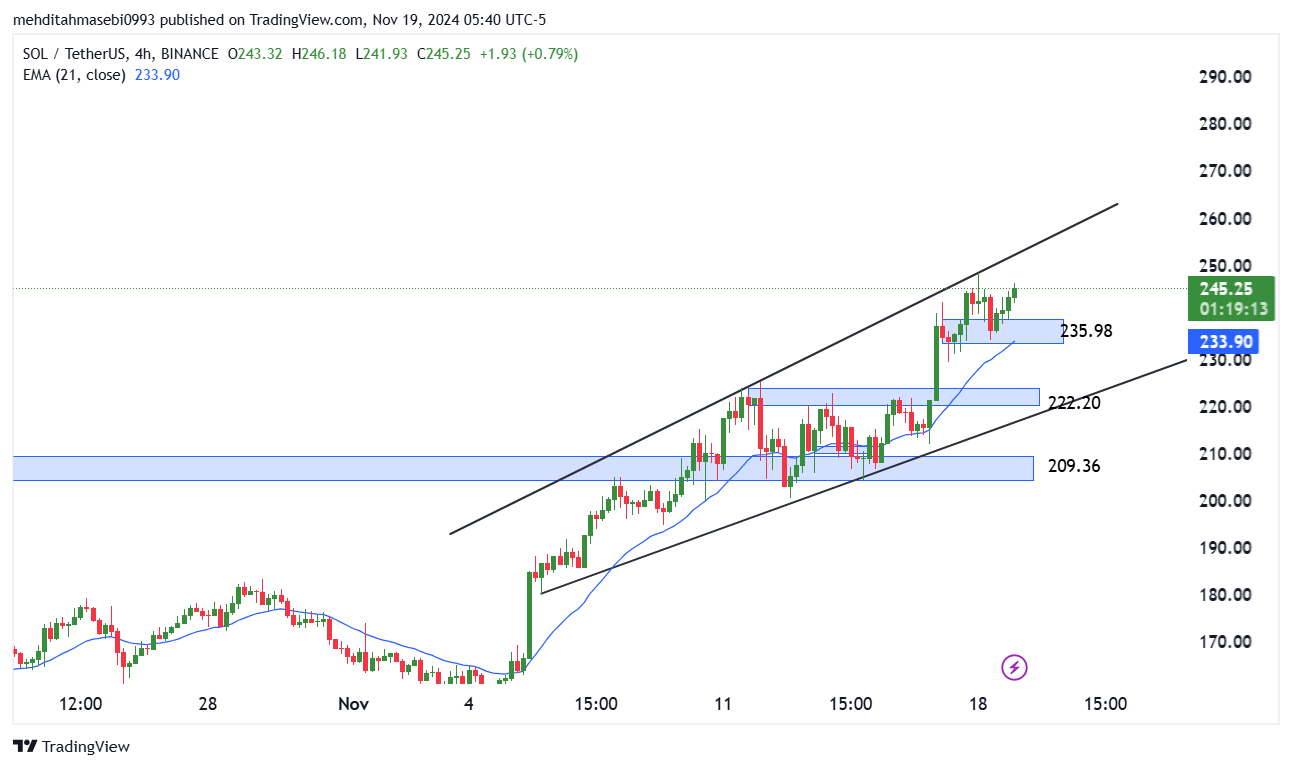Screen dimensions: 1292x768
Task: Click the 170.00 price axis label
Action: pyautogui.click(x=1225, y=642)
